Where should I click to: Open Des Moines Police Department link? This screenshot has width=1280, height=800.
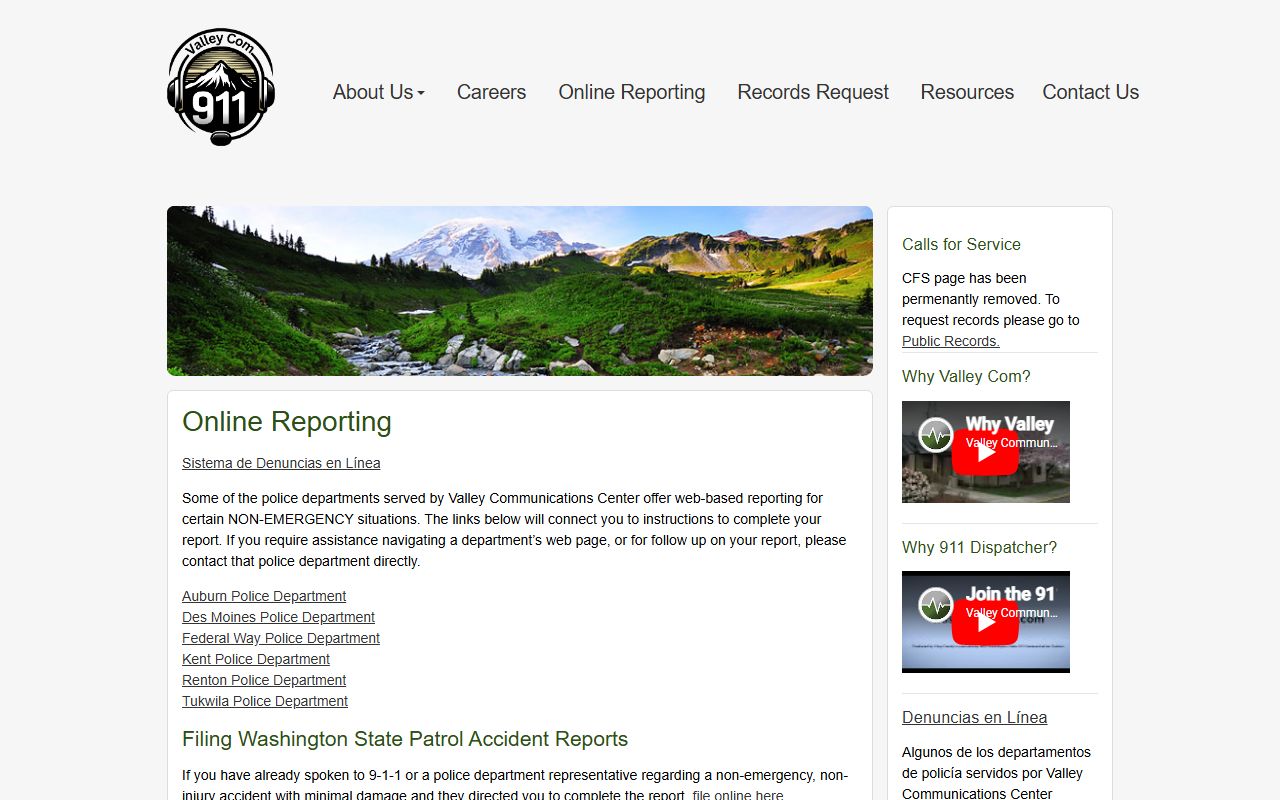278,617
